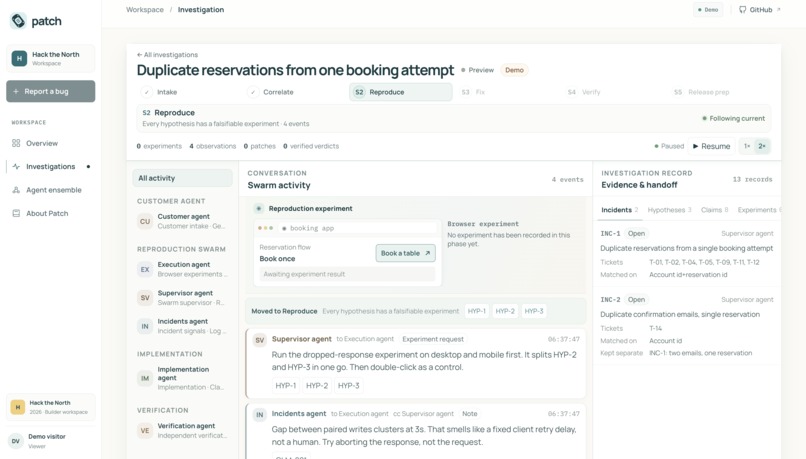The height and width of the screenshot is (459, 806).
Task: Switch to the Incidents record tab
Action: click(619, 210)
